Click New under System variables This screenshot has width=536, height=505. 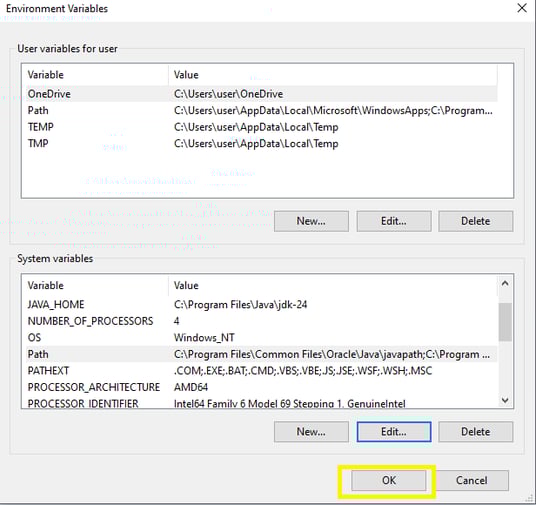(x=311, y=432)
